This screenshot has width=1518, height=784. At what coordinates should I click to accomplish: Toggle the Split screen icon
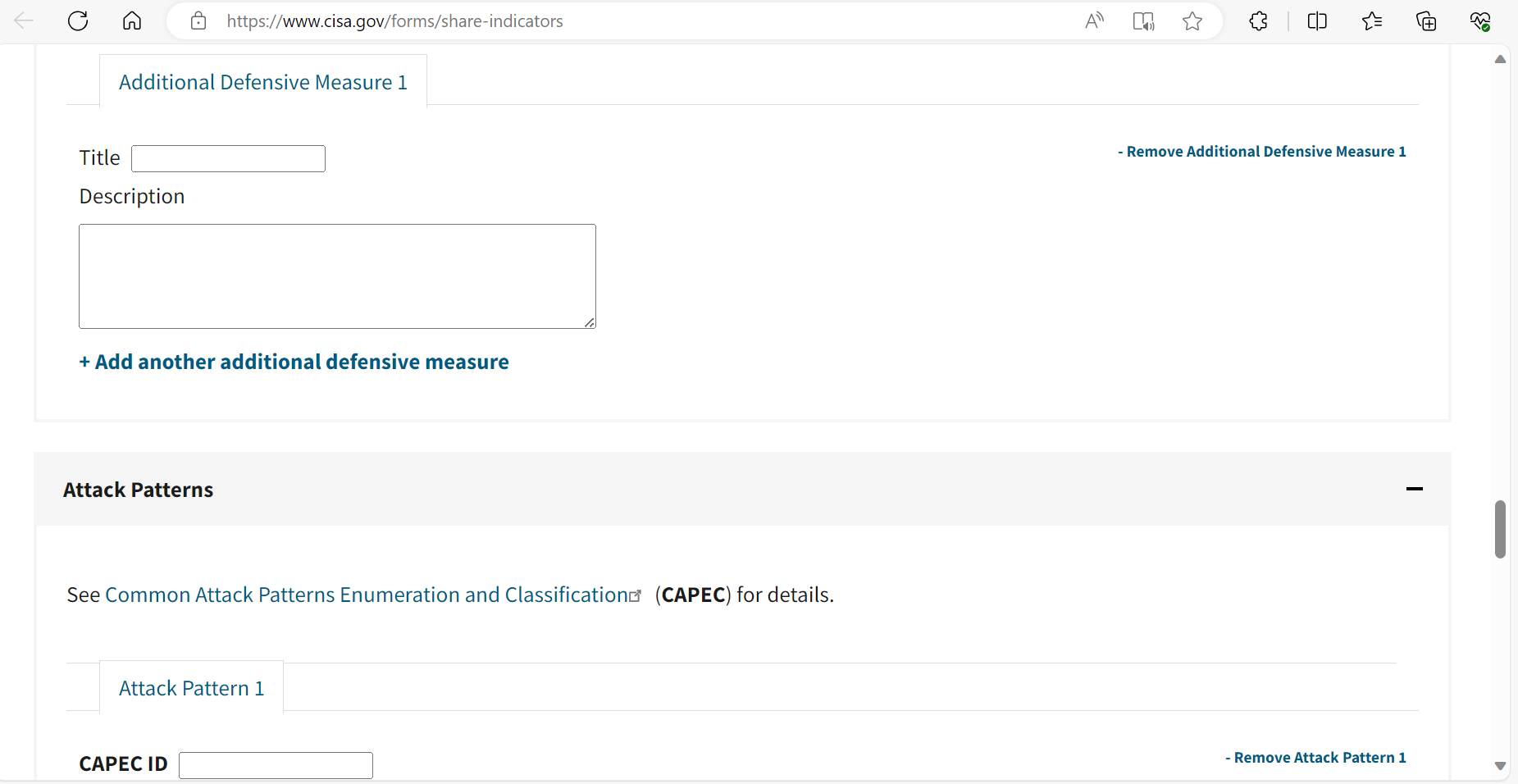click(x=1317, y=21)
